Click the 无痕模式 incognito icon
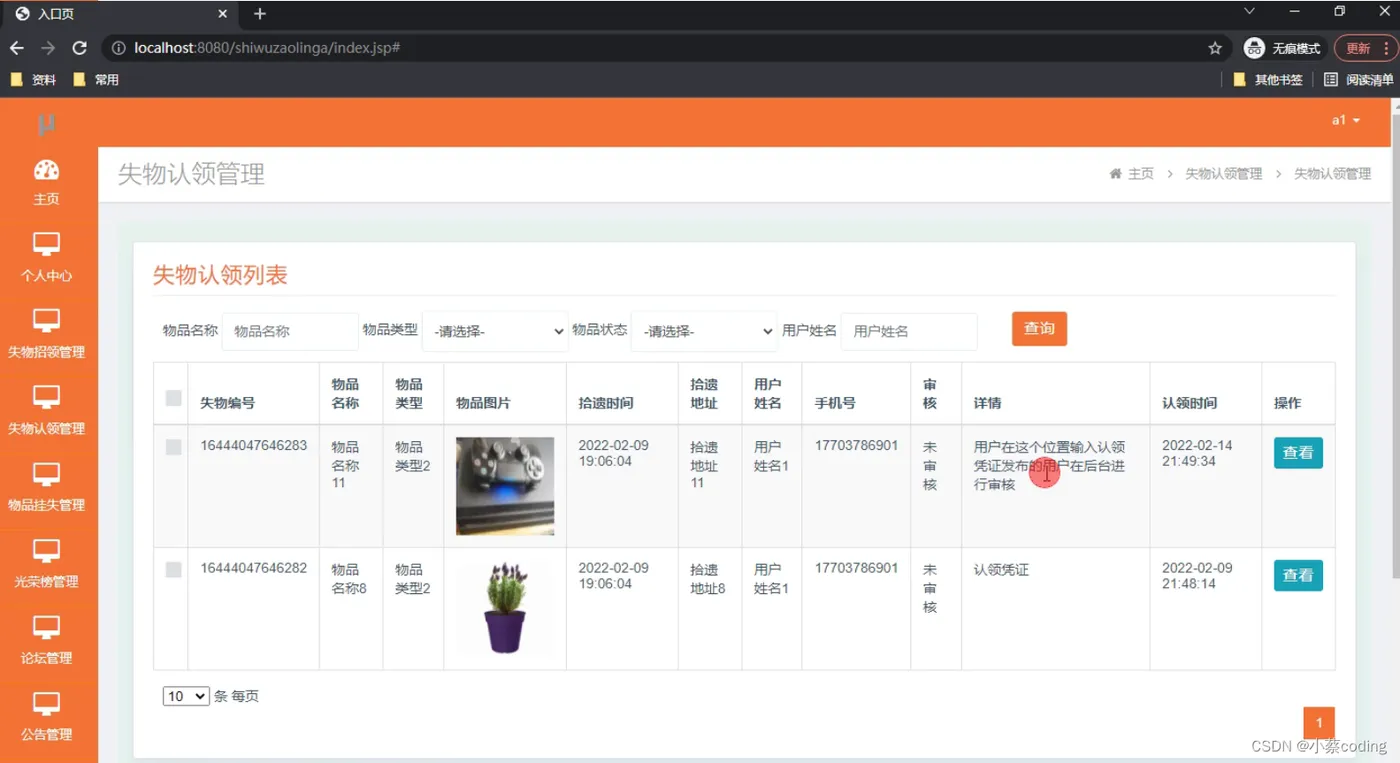The height and width of the screenshot is (763, 1400). point(1254,48)
